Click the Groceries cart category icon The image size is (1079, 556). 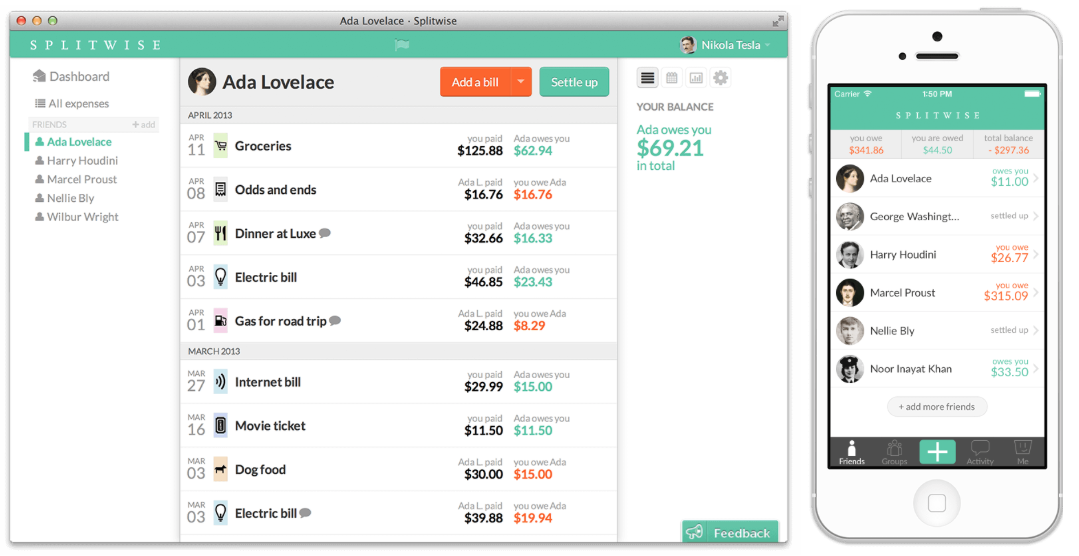[220, 146]
